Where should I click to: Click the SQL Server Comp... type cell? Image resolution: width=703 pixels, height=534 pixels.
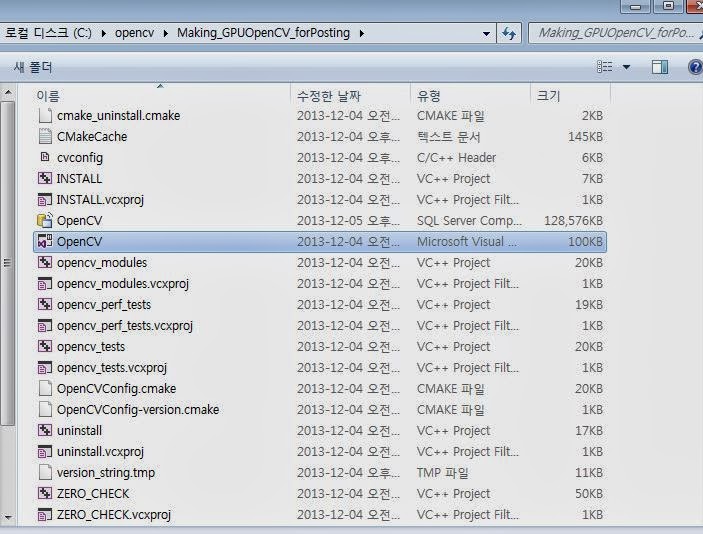469,221
